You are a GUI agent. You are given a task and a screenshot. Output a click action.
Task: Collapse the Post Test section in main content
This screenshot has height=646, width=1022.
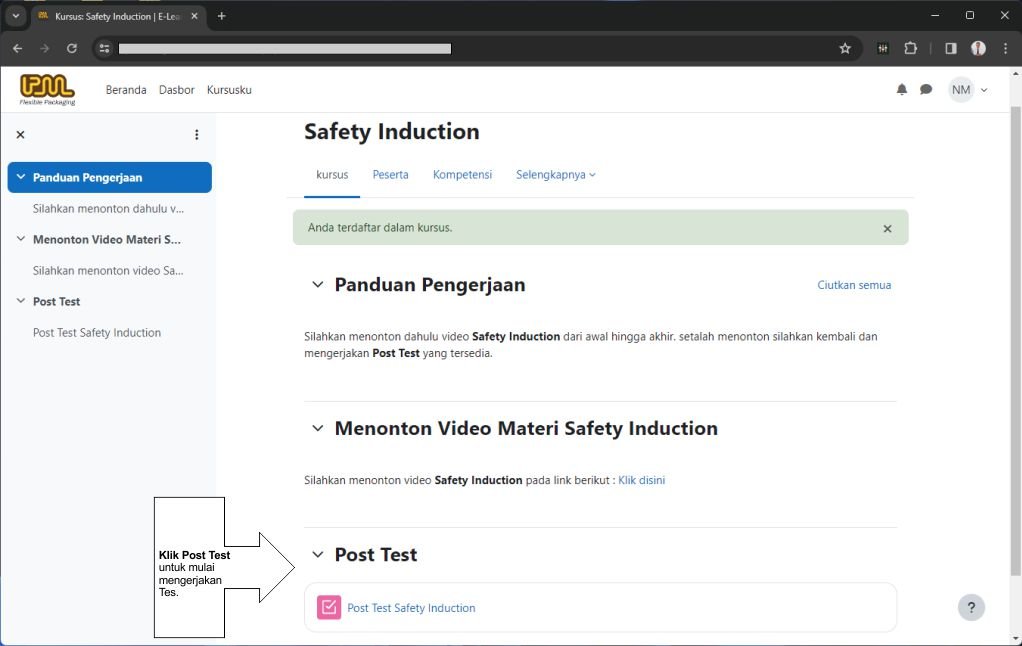tap(318, 555)
